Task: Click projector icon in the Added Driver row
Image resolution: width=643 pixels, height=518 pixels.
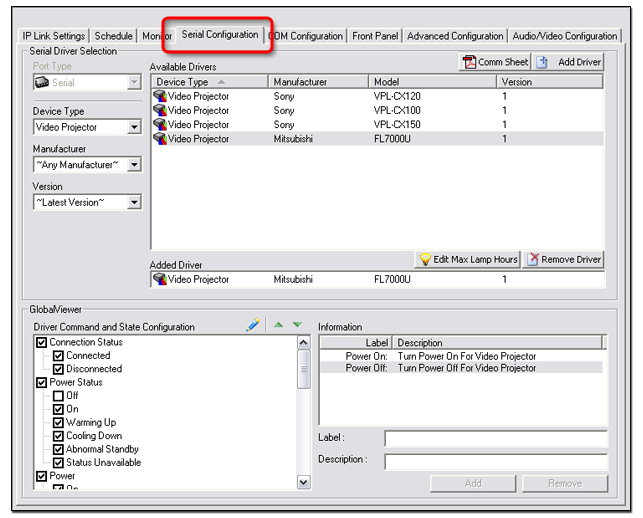Action: click(160, 279)
